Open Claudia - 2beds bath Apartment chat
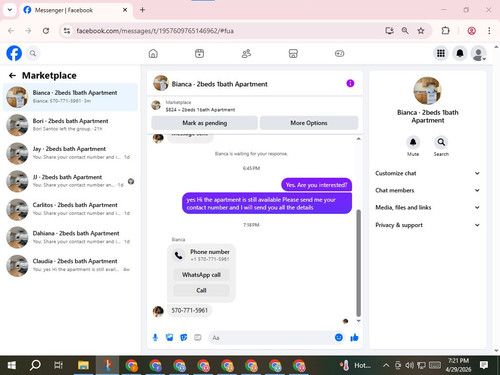Screen dimensions: 500x375 click(x=70, y=265)
